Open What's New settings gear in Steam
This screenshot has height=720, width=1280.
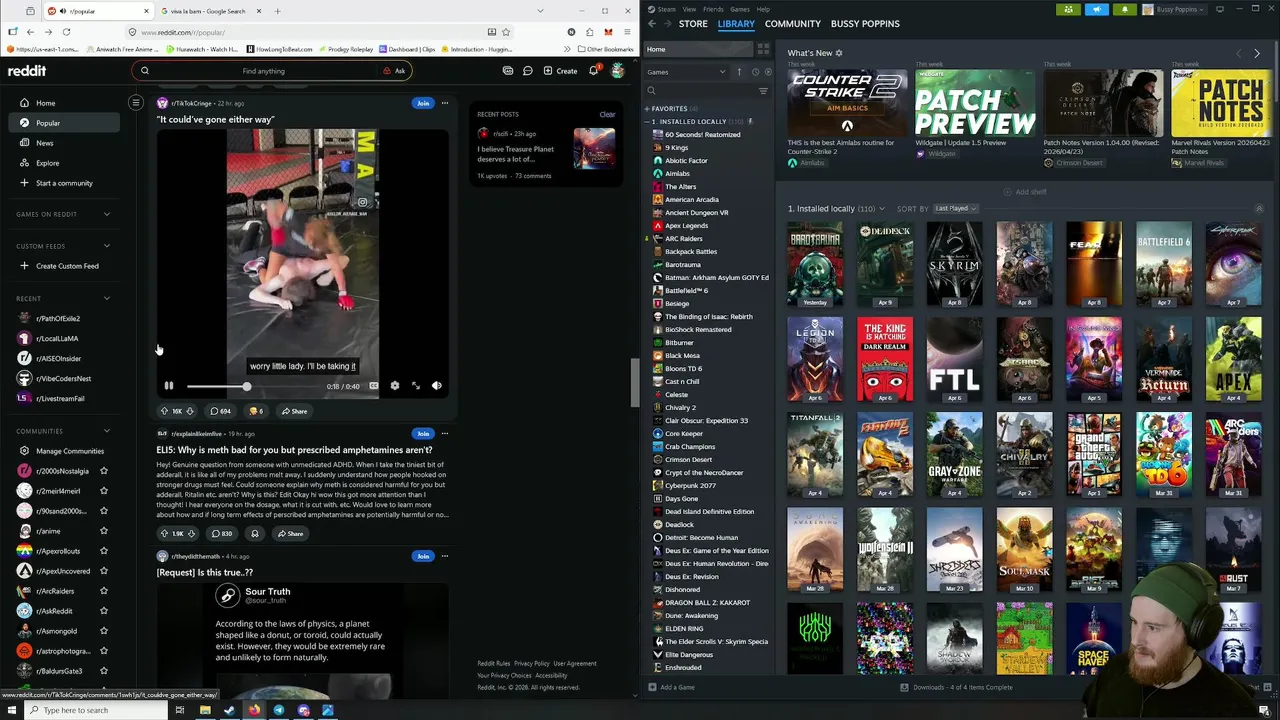click(839, 53)
